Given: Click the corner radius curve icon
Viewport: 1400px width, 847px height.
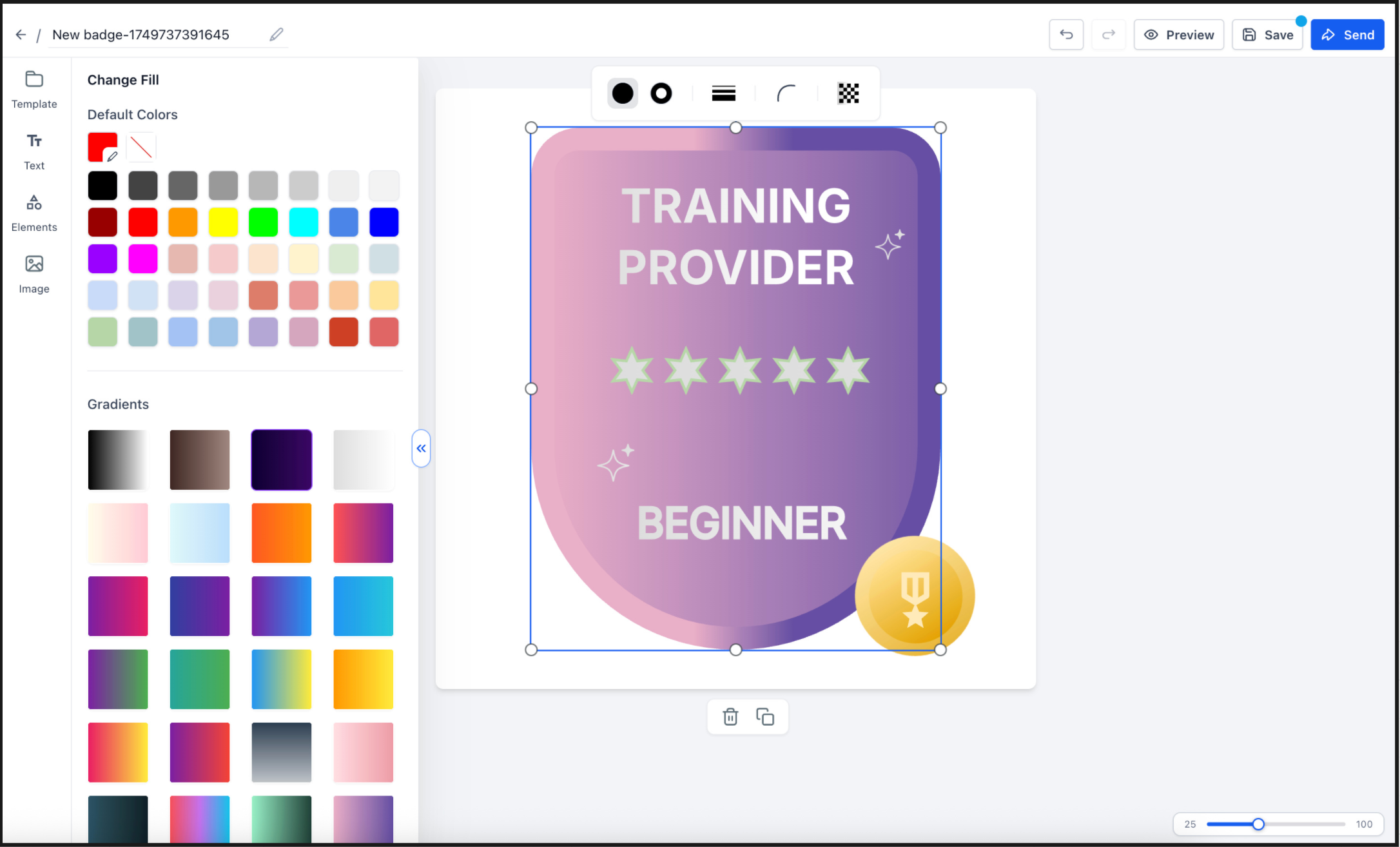Looking at the screenshot, I should click(x=786, y=93).
